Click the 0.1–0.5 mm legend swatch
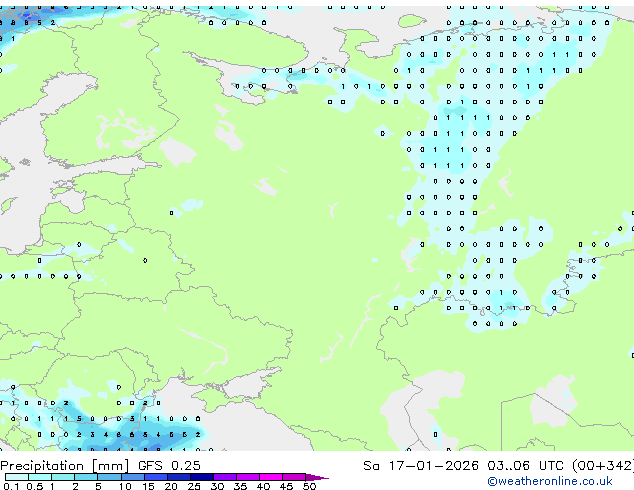 17,477
